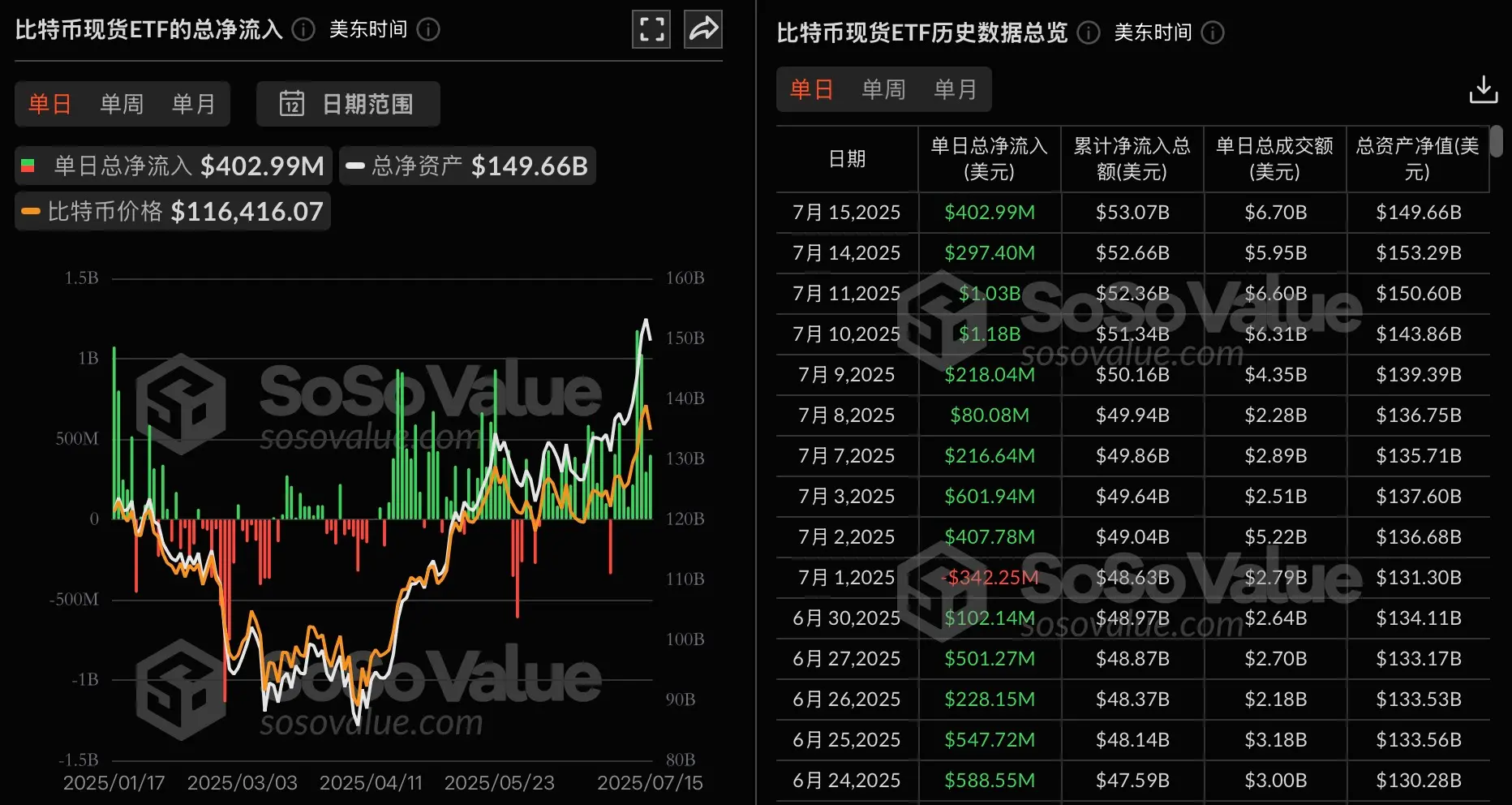Screen dimensions: 1512x805
Task: Click 单日总净流入(美元) column header
Action: 989,159
